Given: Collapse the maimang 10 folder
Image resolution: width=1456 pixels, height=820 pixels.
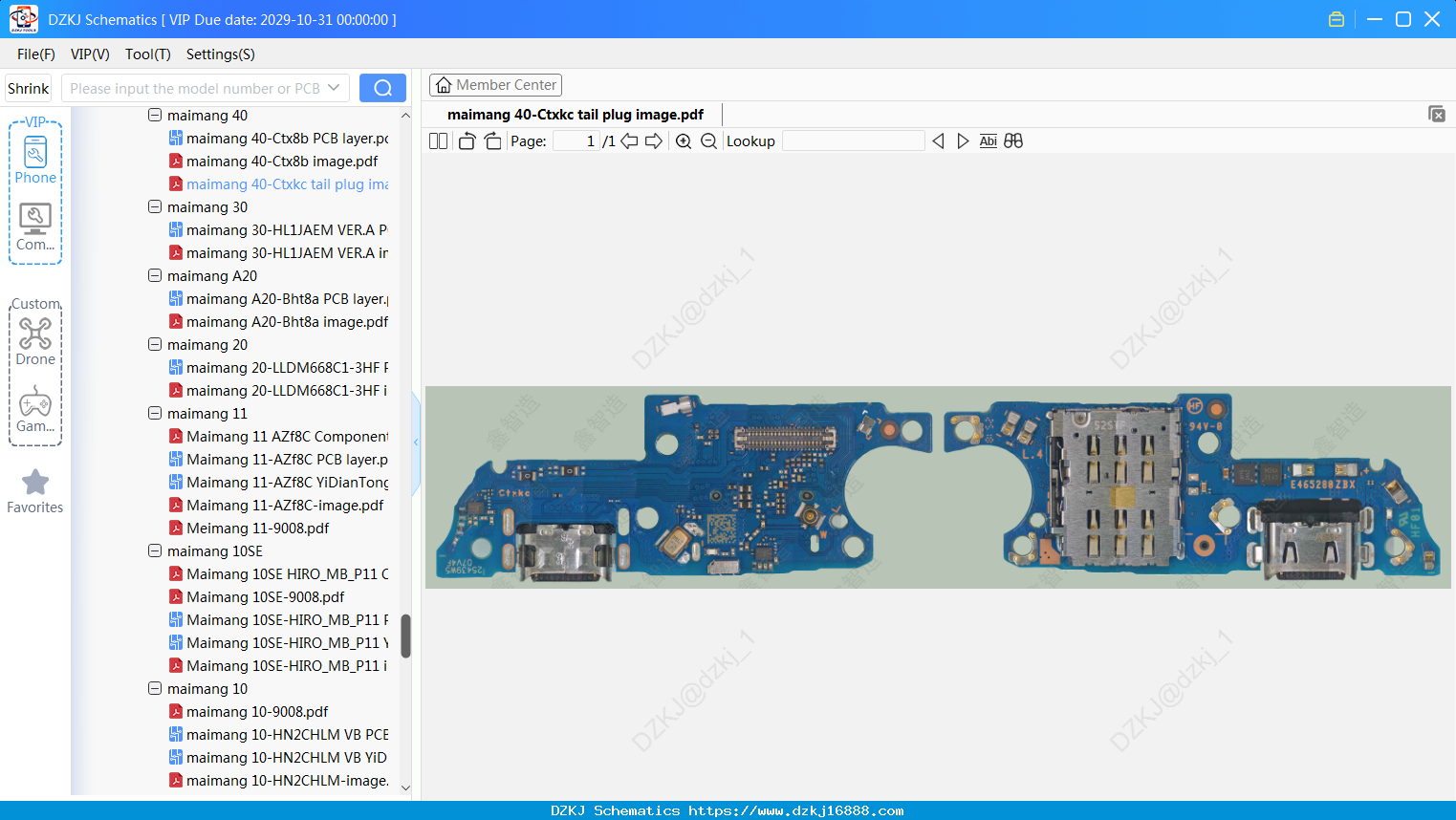Looking at the screenshot, I should tap(155, 689).
